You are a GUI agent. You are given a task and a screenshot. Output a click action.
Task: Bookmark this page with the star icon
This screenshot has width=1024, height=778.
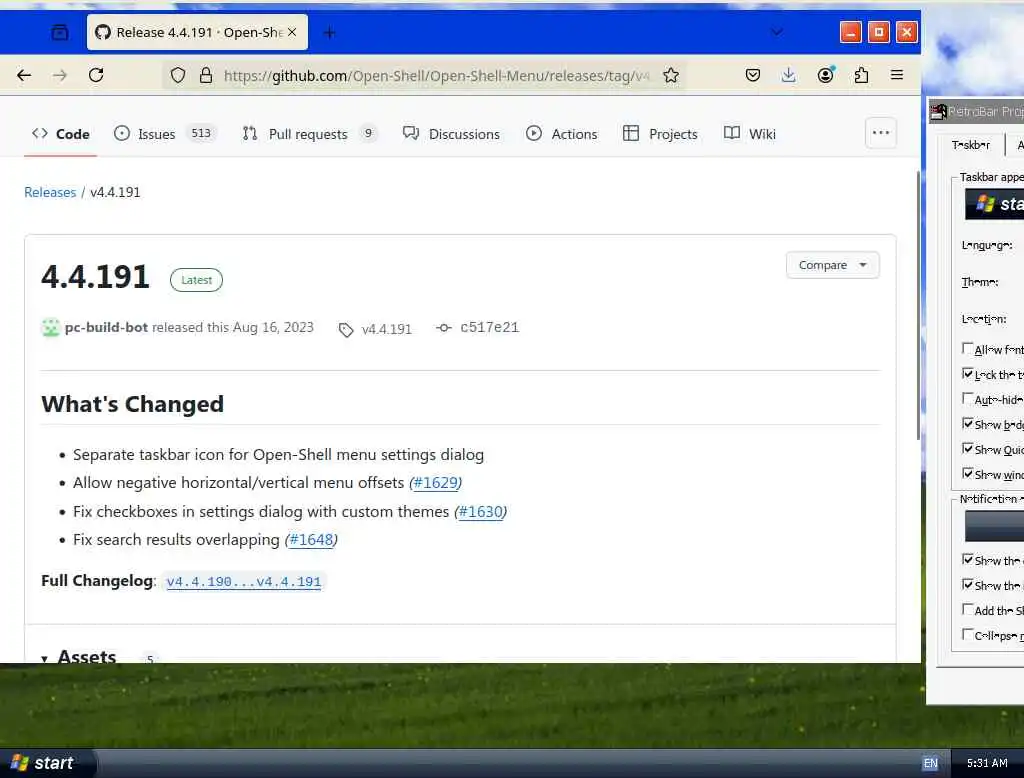point(671,75)
